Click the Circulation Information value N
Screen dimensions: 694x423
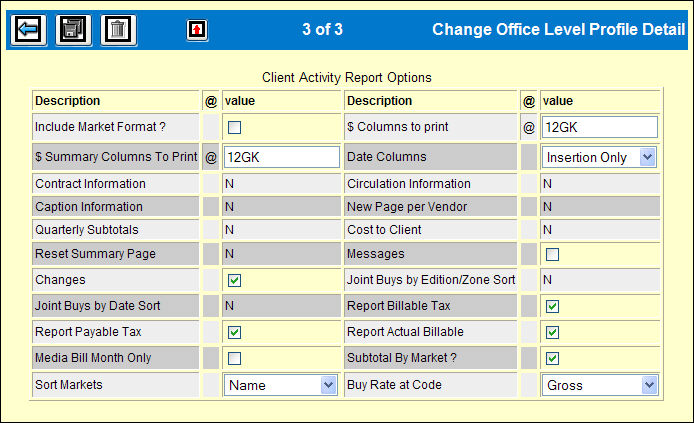(x=547, y=184)
